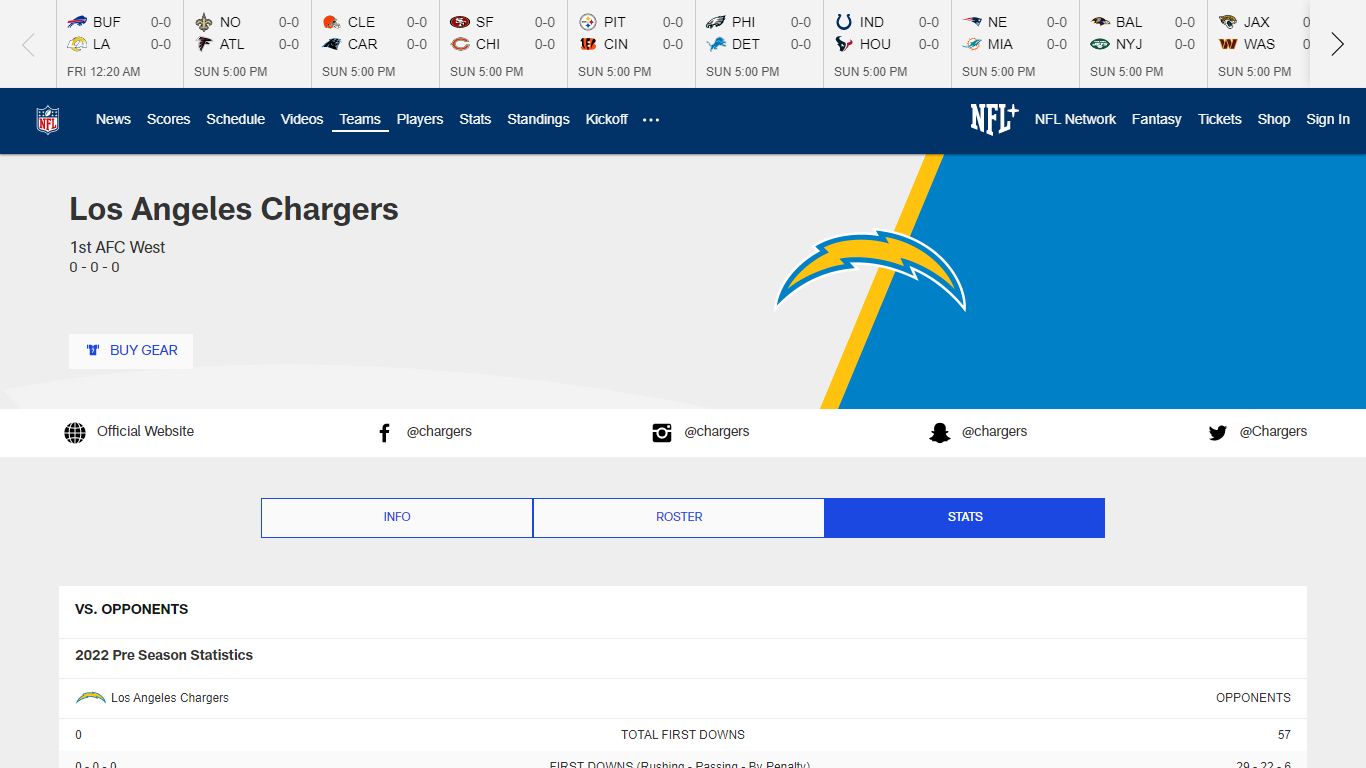Viewport: 1366px width, 768px height.
Task: Open the Kickoff menu item
Action: pyautogui.click(x=607, y=119)
